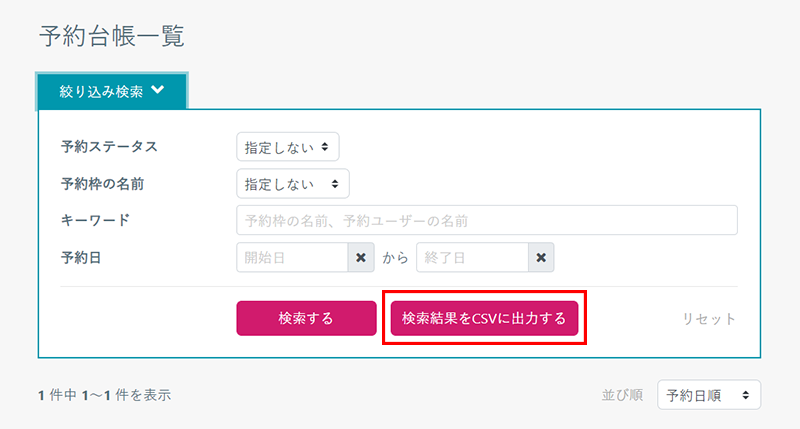Open the 予約ステータス dropdown
Viewport: 800px width, 429px height.
click(288, 147)
